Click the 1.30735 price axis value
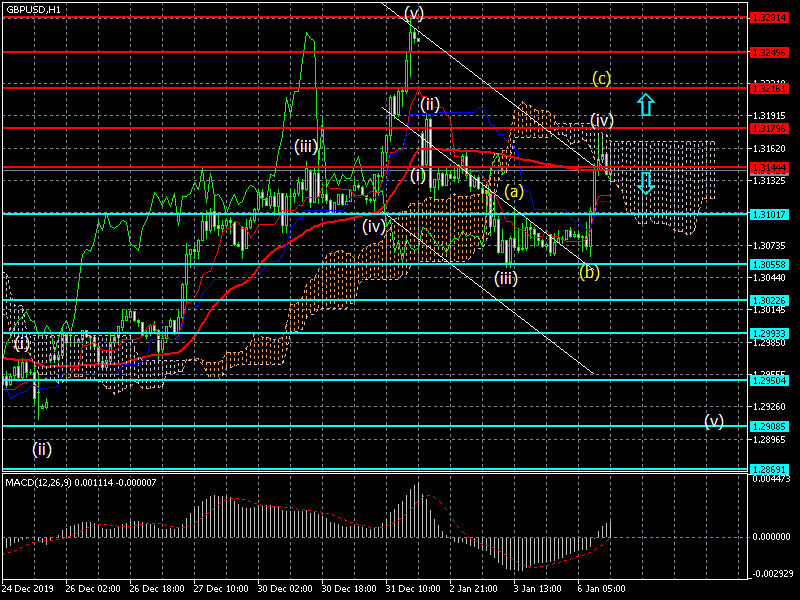This screenshot has height=600, width=800. point(769,245)
